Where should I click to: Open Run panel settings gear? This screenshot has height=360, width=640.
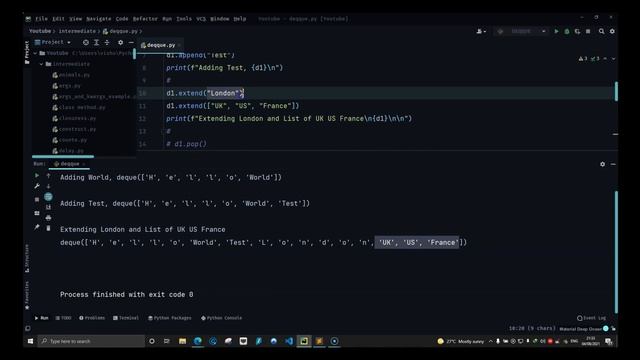click(602, 164)
